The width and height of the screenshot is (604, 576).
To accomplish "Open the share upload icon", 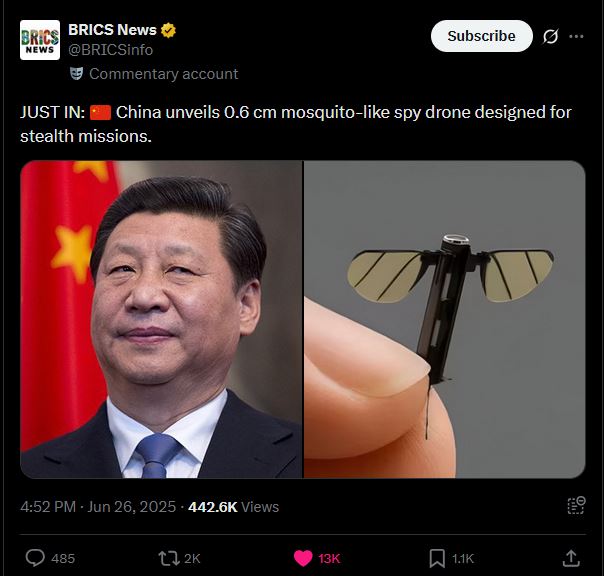I will click(x=571, y=558).
